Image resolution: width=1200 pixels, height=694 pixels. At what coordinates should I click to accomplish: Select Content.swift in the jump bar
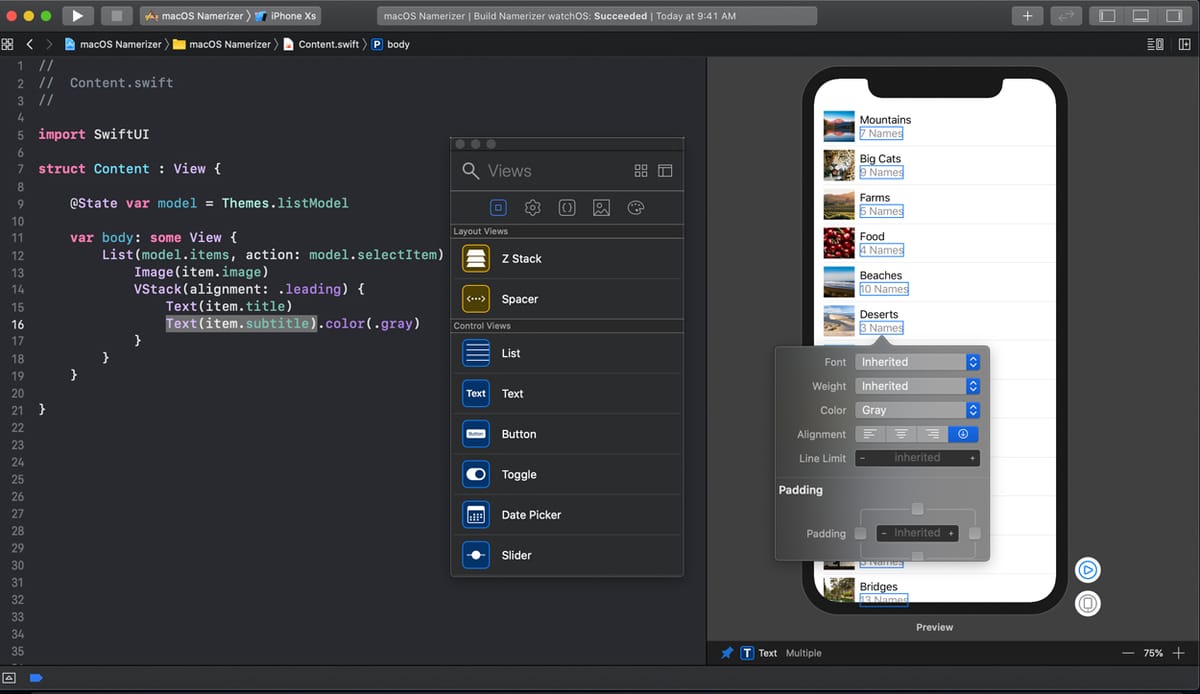tap(322, 44)
